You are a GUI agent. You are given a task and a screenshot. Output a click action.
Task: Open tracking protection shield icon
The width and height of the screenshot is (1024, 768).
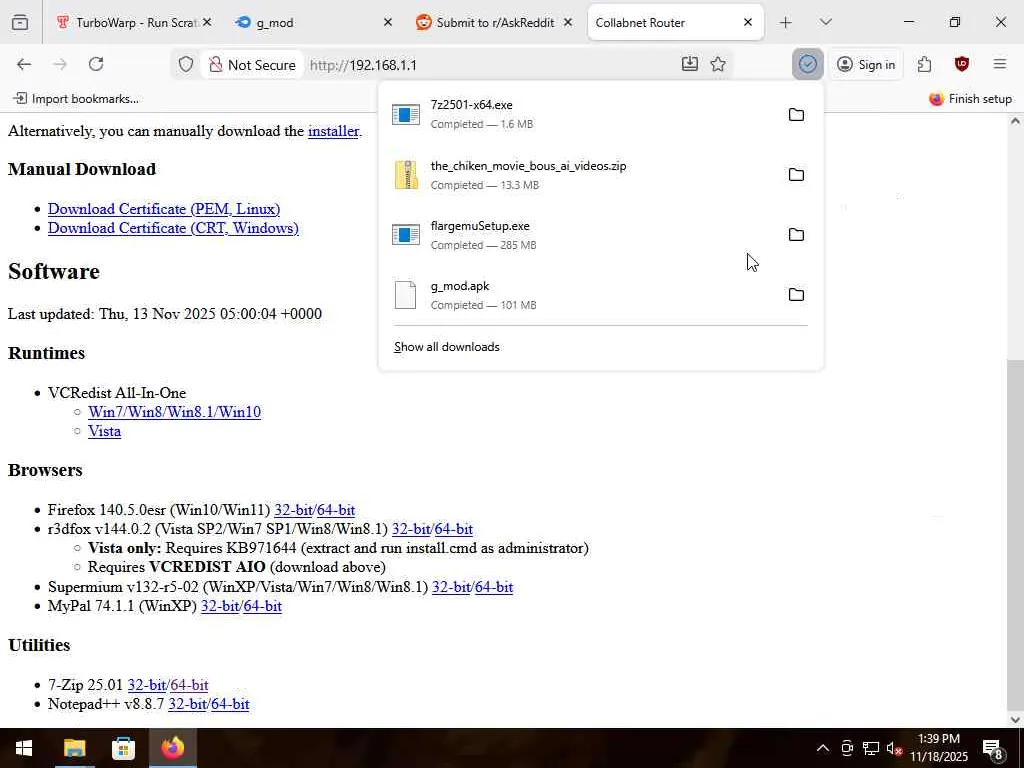click(x=186, y=65)
